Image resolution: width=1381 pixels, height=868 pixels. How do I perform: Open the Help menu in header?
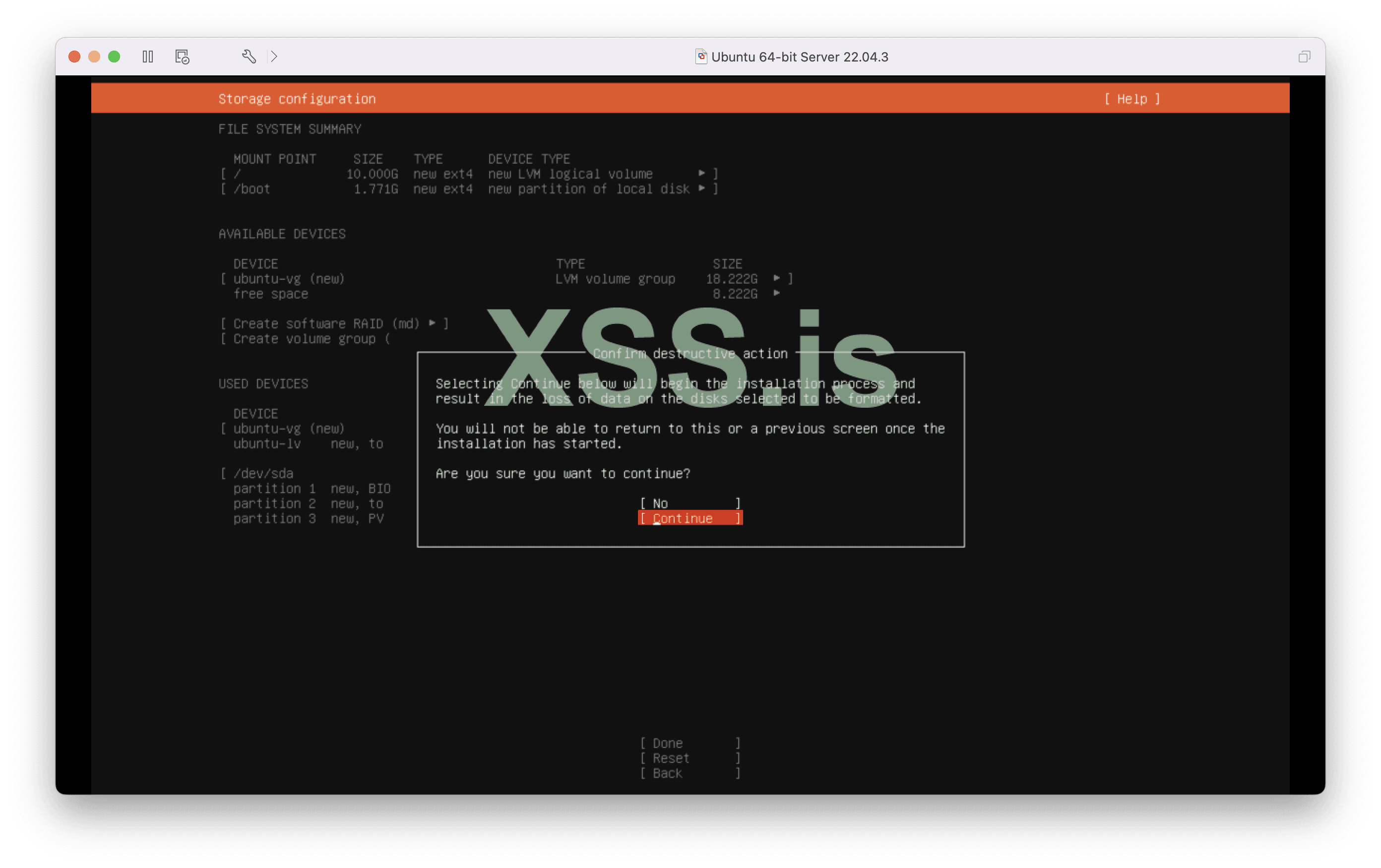tap(1132, 99)
